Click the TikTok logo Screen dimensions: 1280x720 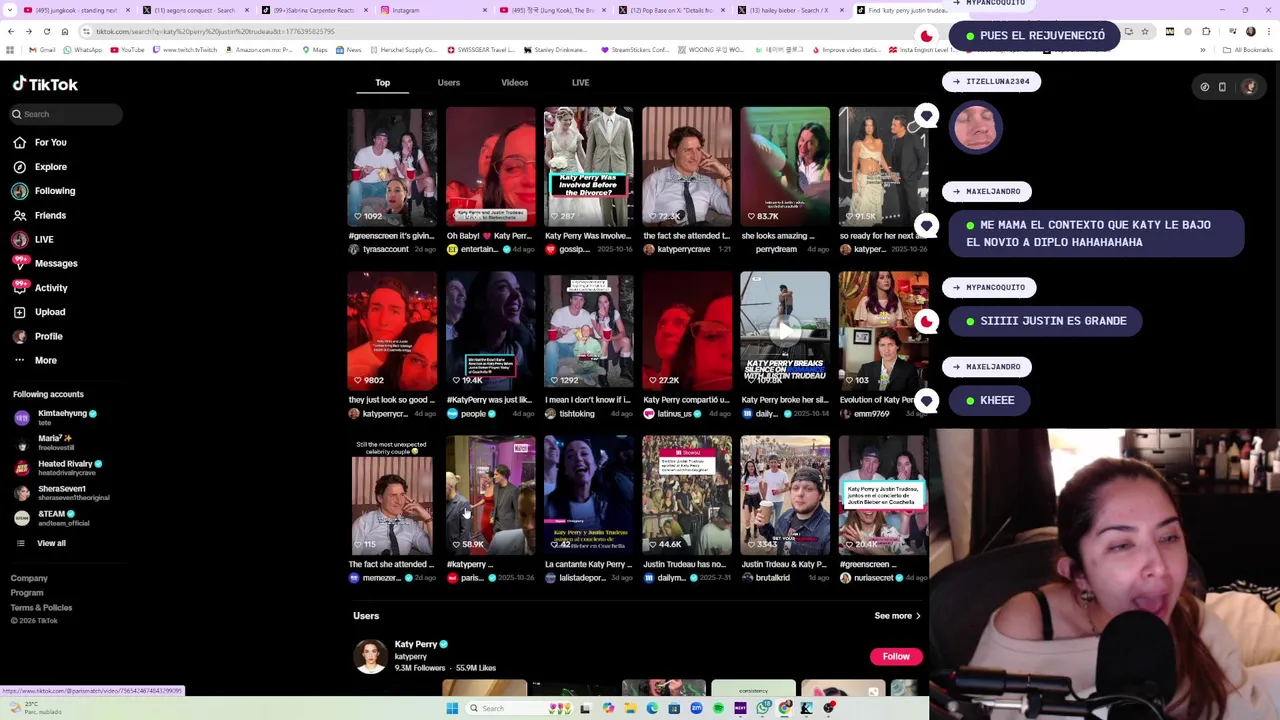coord(45,84)
